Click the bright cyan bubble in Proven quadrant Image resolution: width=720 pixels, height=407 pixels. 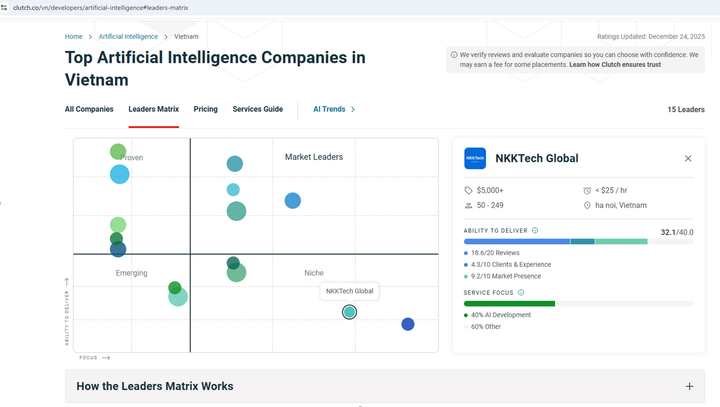coord(120,175)
